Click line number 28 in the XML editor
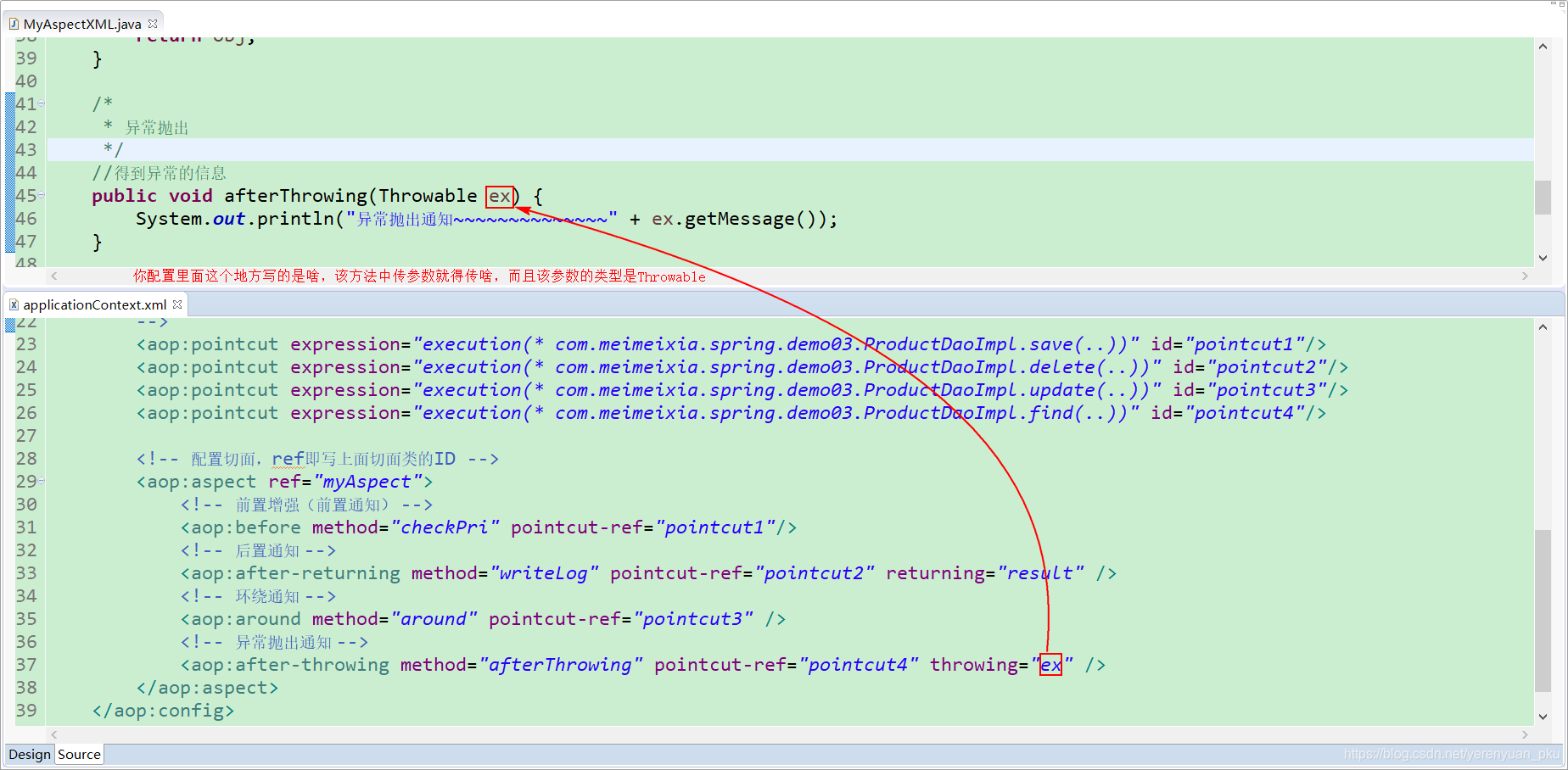This screenshot has height=770, width=1568. point(26,459)
